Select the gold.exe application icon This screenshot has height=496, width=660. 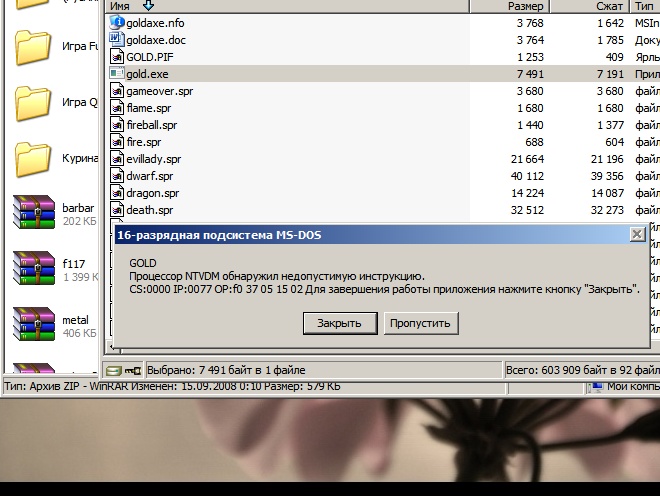pos(117,74)
